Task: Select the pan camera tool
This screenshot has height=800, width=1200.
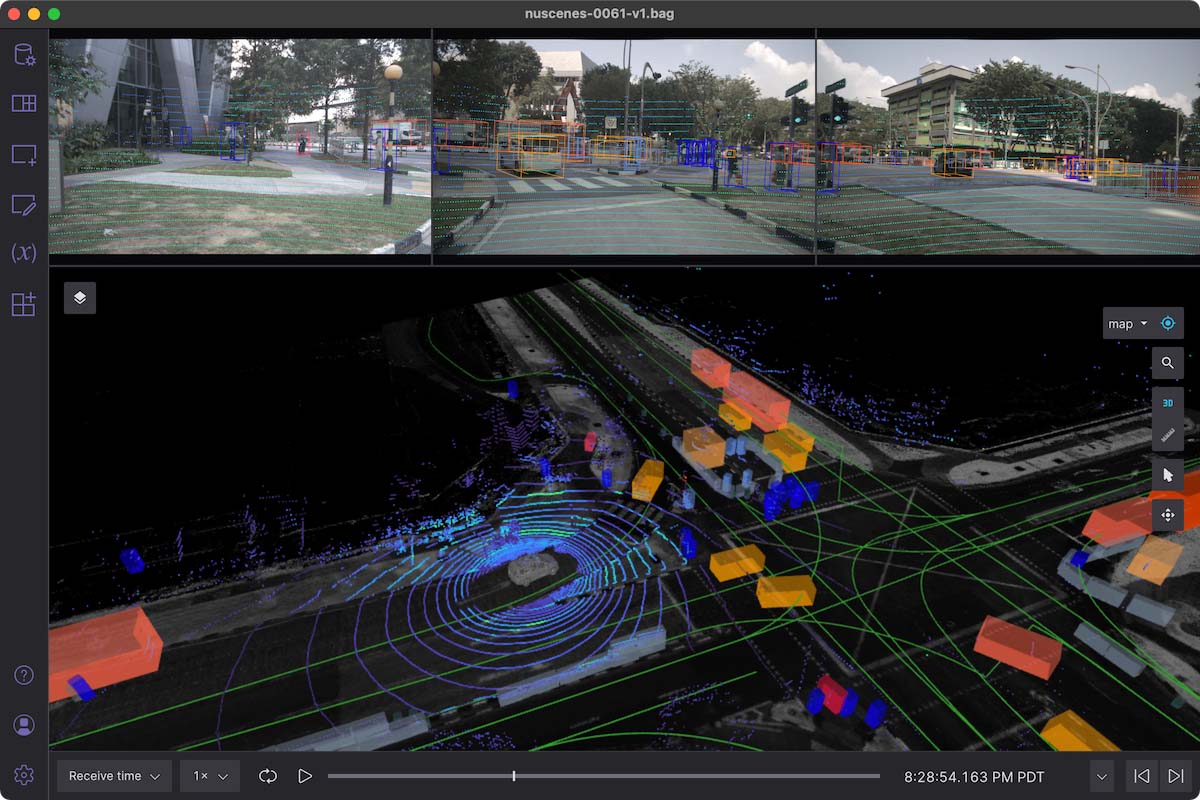Action: [1167, 515]
